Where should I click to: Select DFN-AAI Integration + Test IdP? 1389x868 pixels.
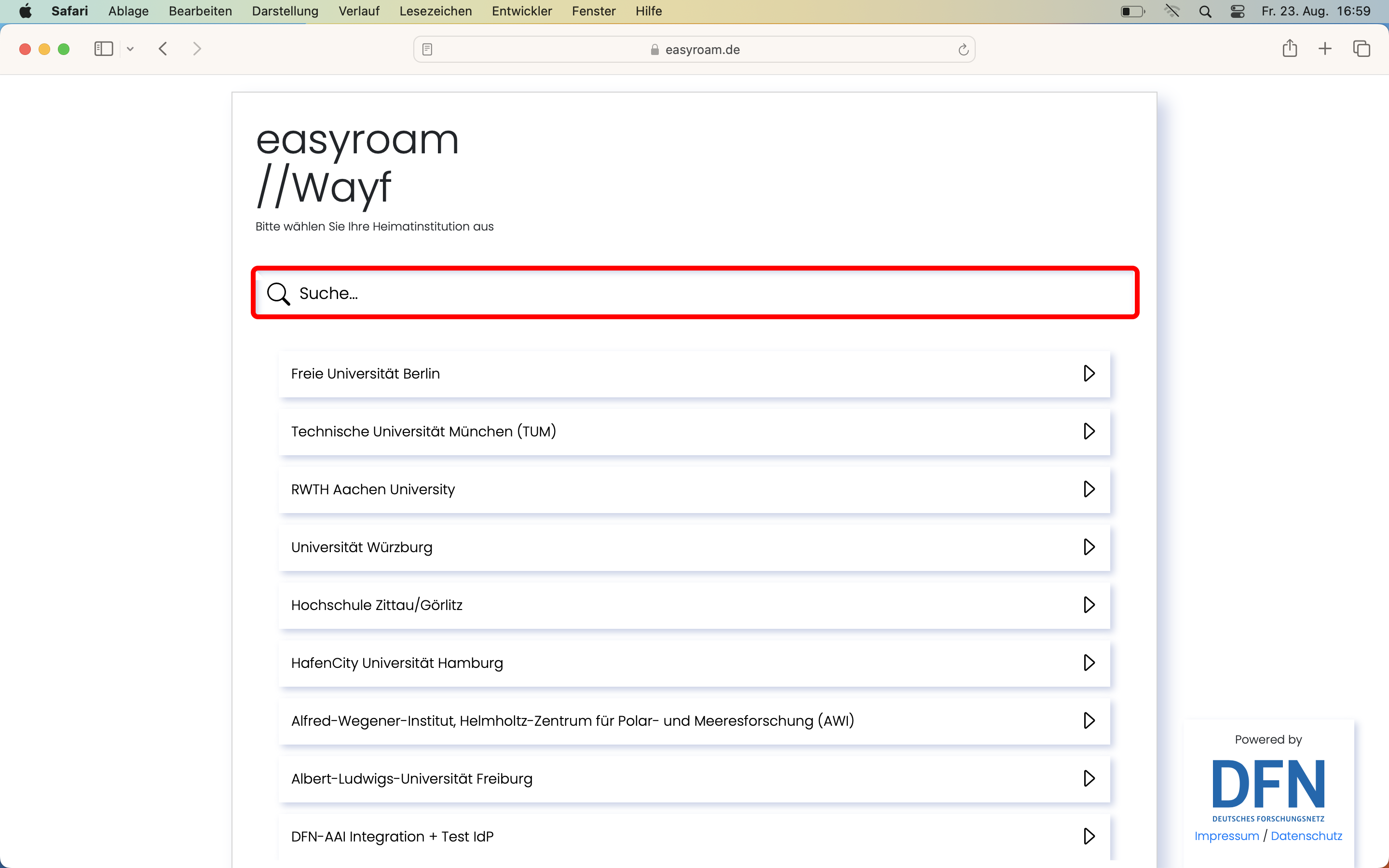coord(694,837)
